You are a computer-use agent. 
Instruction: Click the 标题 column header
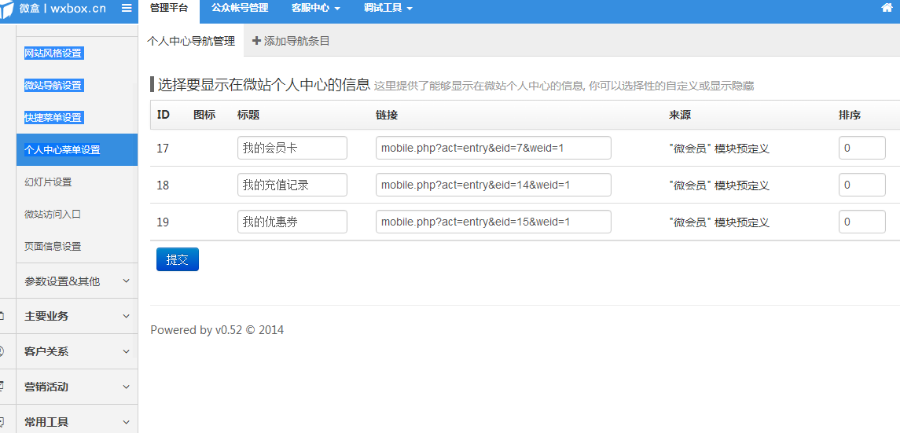[x=249, y=115]
